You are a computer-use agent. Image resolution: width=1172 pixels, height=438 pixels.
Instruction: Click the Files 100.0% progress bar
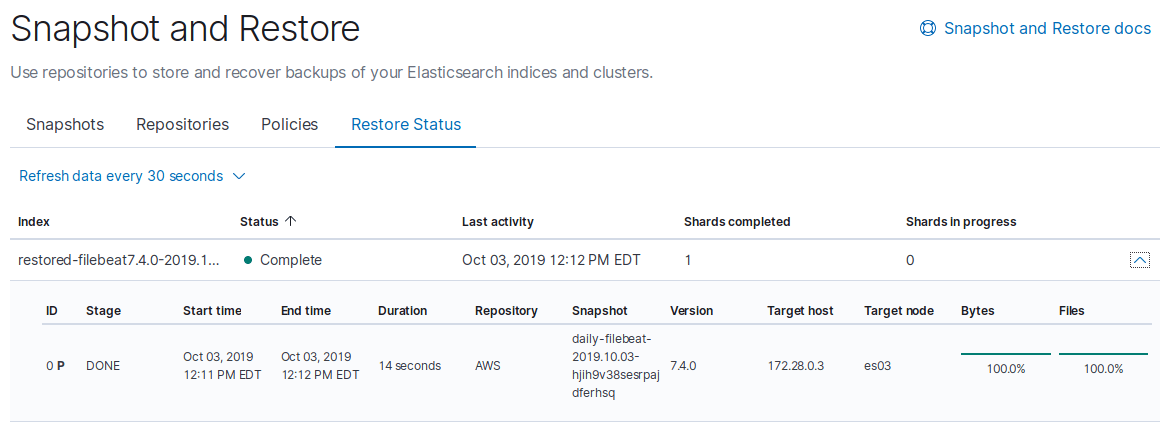(x=1103, y=354)
